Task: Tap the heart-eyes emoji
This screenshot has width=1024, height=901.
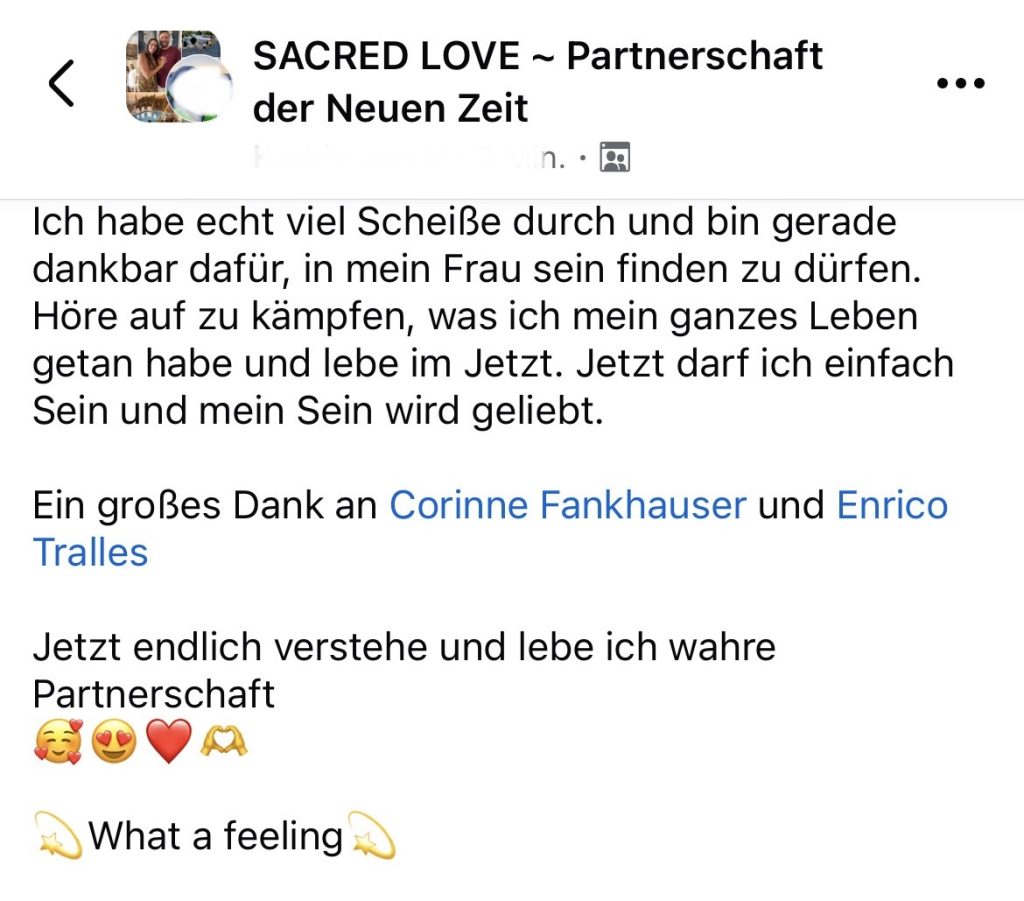Action: (x=114, y=742)
